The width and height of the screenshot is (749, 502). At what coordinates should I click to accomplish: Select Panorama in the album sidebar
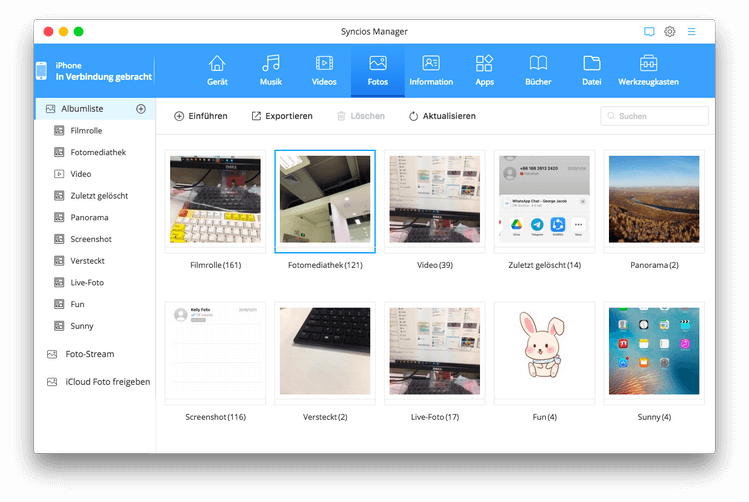89,217
